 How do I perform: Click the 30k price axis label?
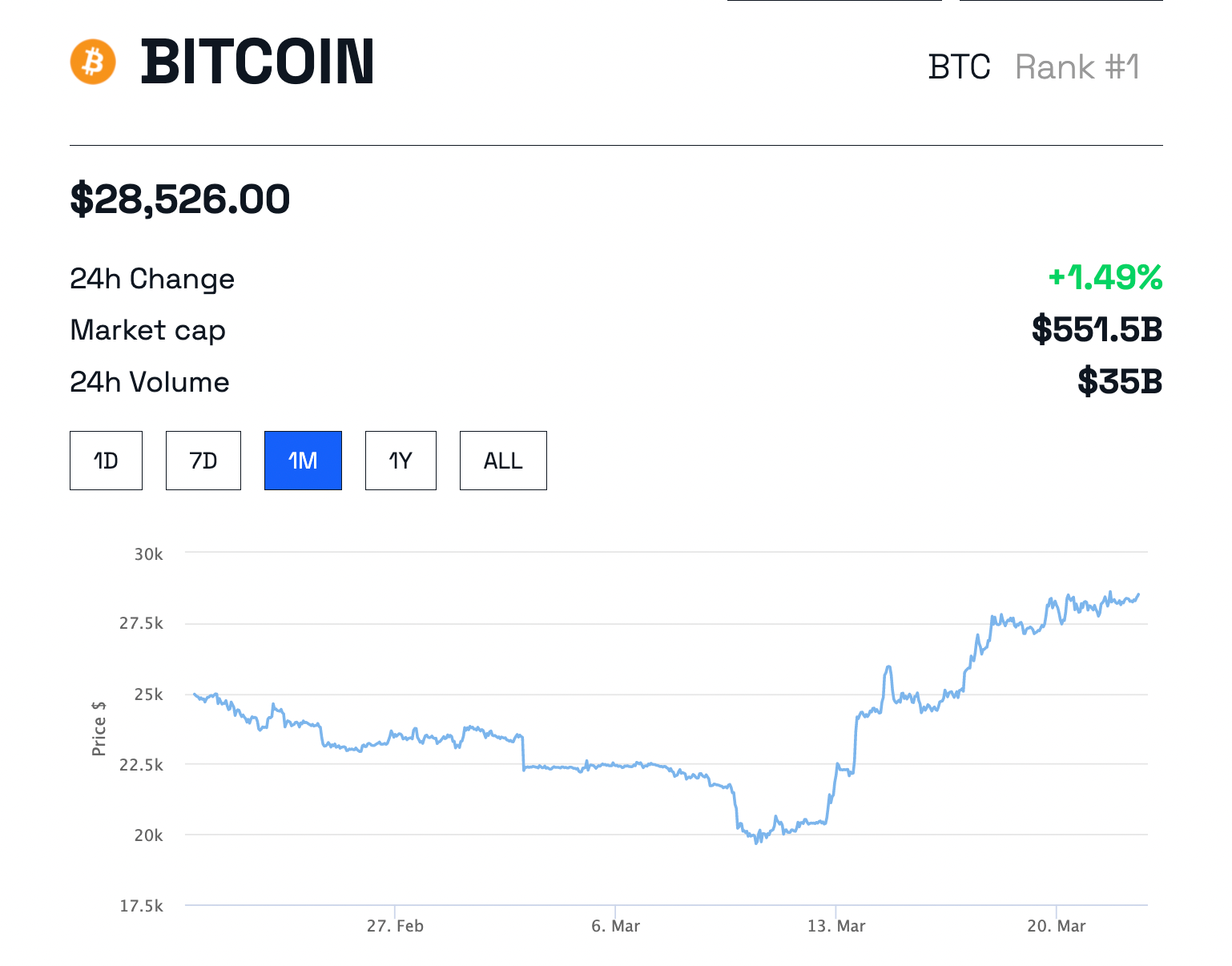click(149, 554)
